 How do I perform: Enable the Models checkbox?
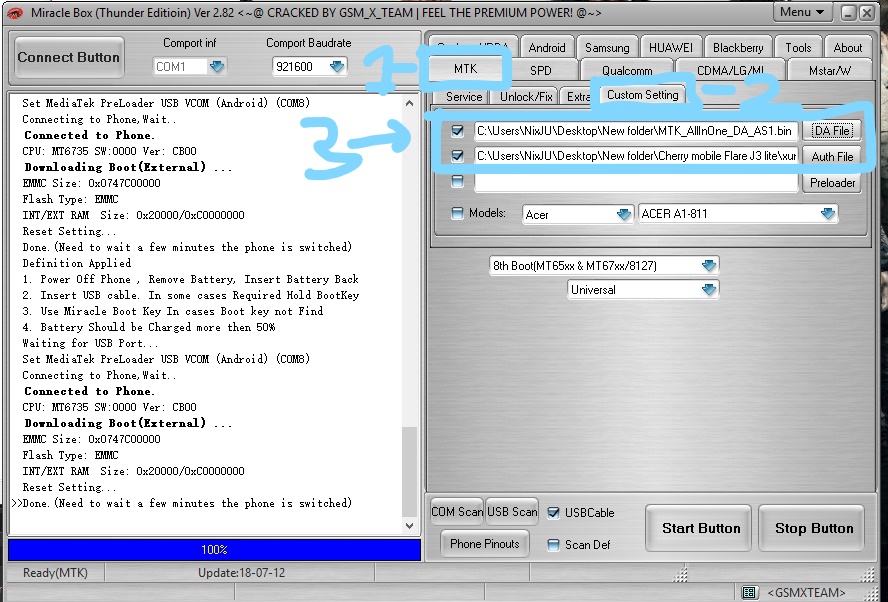point(457,213)
